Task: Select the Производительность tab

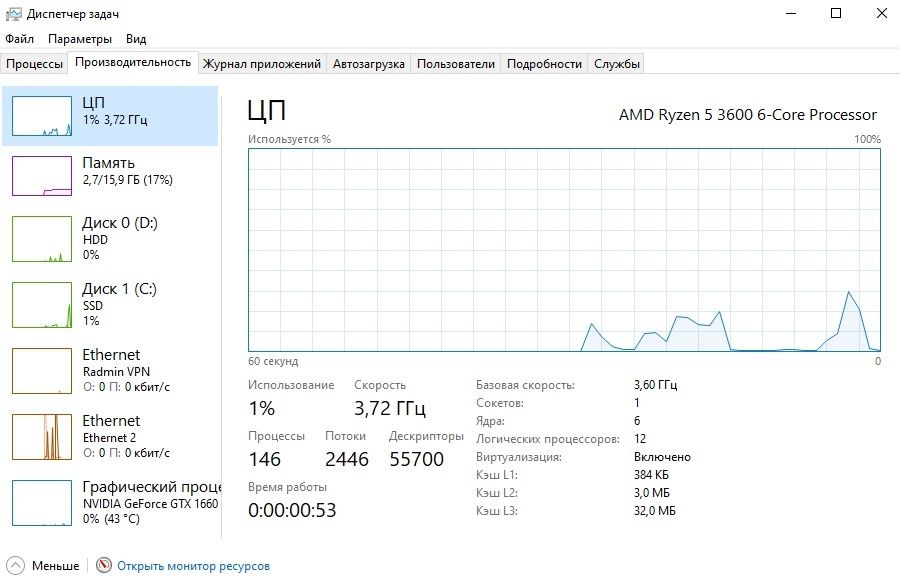Action: pos(133,62)
